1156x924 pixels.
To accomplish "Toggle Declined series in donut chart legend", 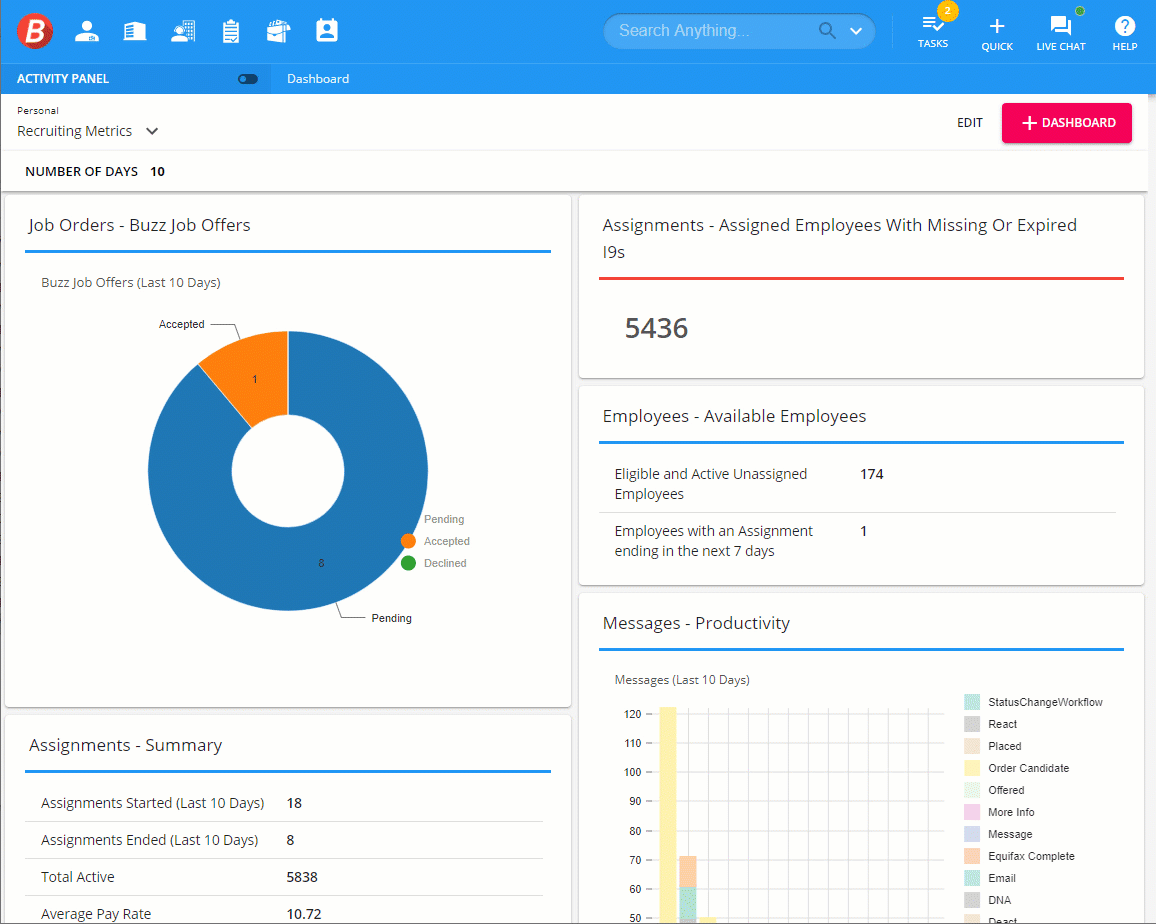I will (408, 563).
